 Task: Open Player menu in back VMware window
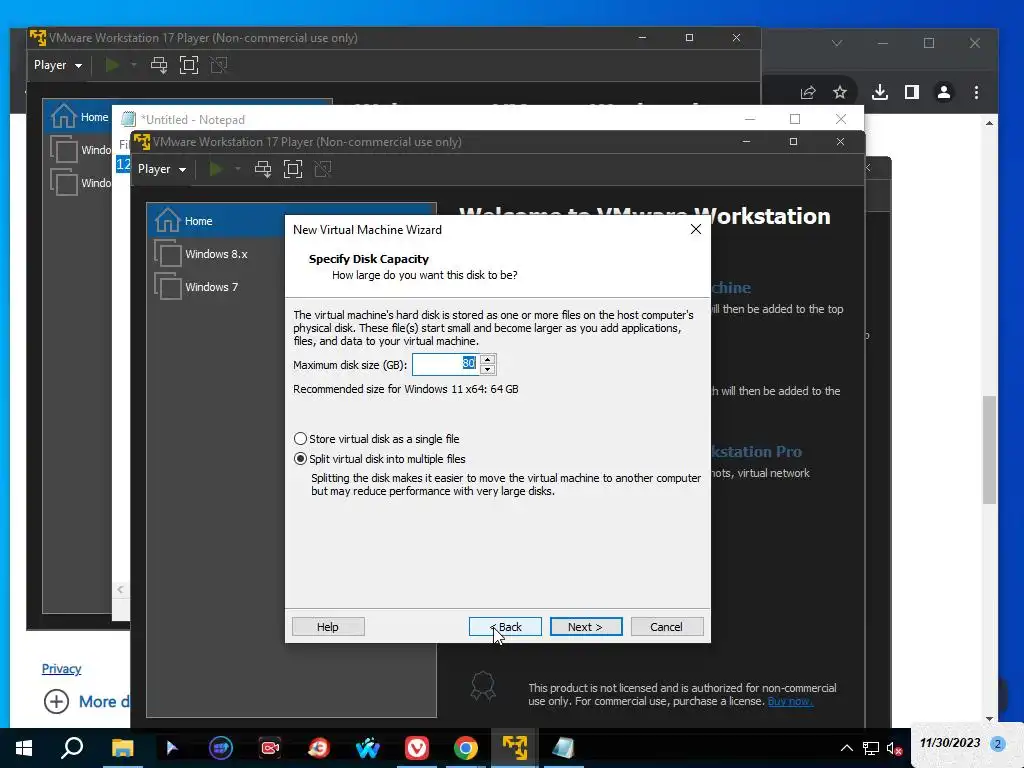(57, 65)
